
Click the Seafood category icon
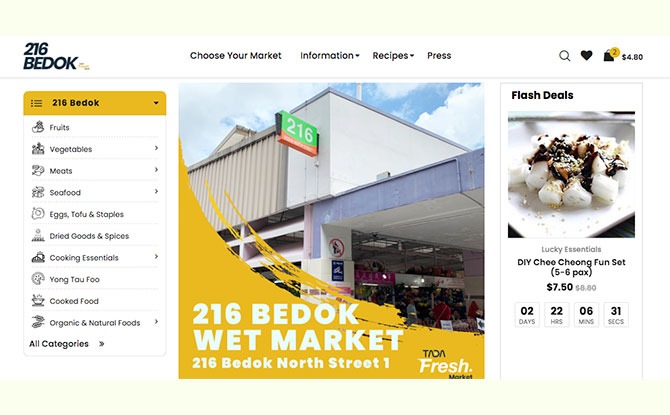(x=38, y=192)
